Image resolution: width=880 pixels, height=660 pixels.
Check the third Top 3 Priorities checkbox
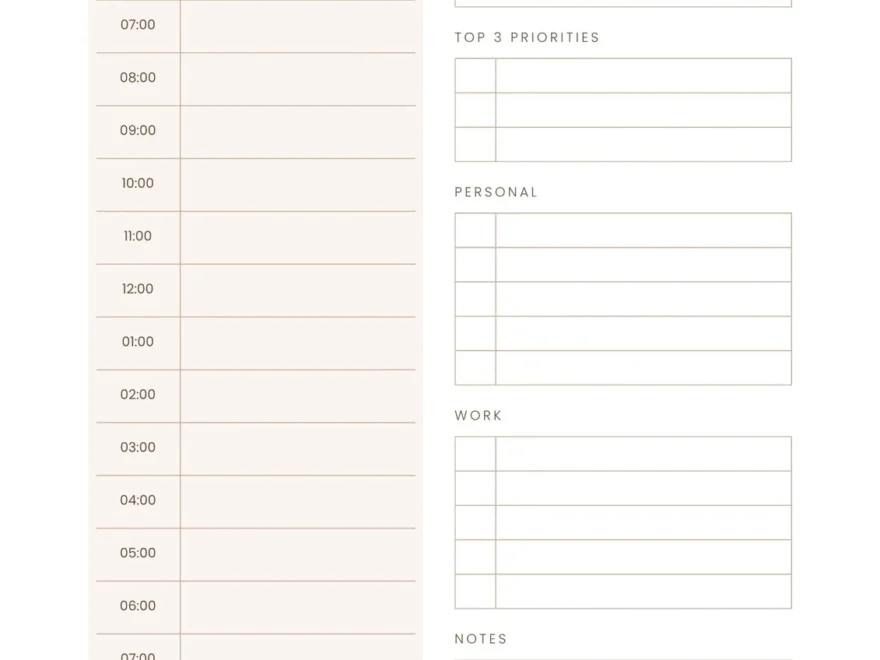tap(475, 144)
